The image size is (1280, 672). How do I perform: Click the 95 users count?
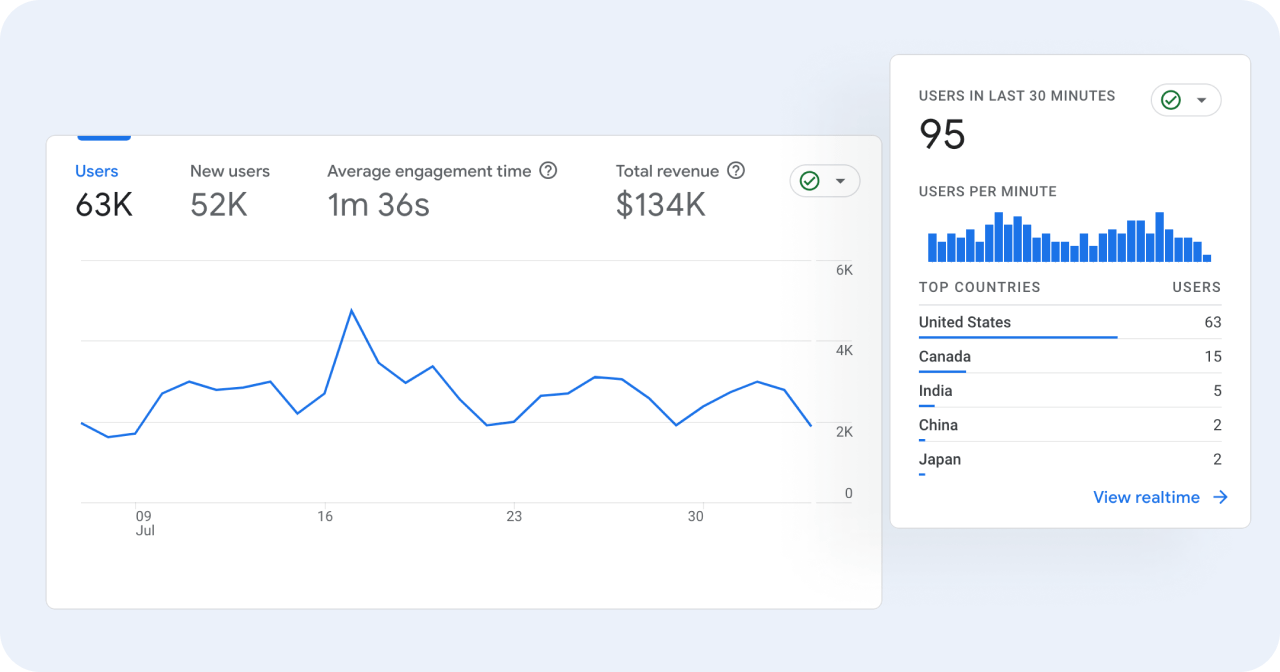pyautogui.click(x=942, y=134)
